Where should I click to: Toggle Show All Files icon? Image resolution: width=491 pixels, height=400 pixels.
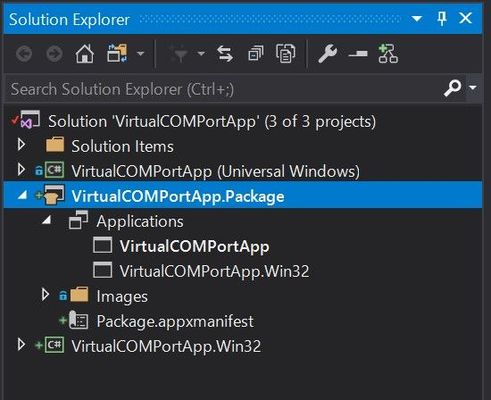[286, 53]
